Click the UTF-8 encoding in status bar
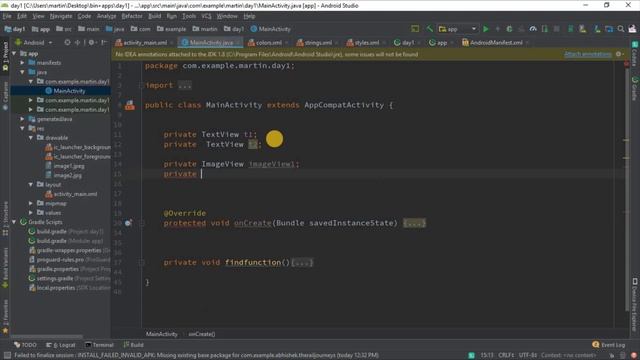640x360 pixels. (x=528, y=355)
